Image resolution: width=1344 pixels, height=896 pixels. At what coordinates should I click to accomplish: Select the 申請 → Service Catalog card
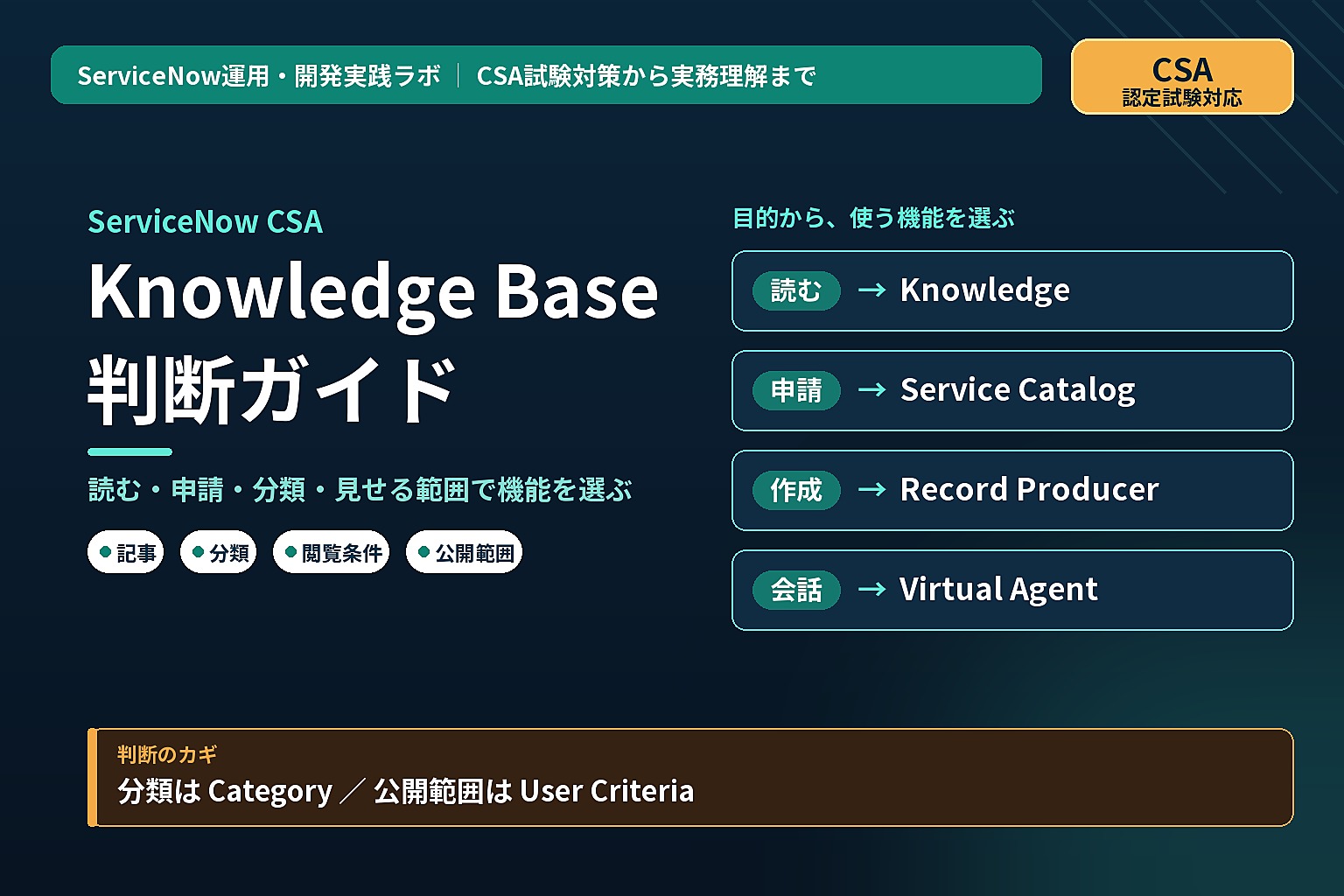tap(1012, 390)
